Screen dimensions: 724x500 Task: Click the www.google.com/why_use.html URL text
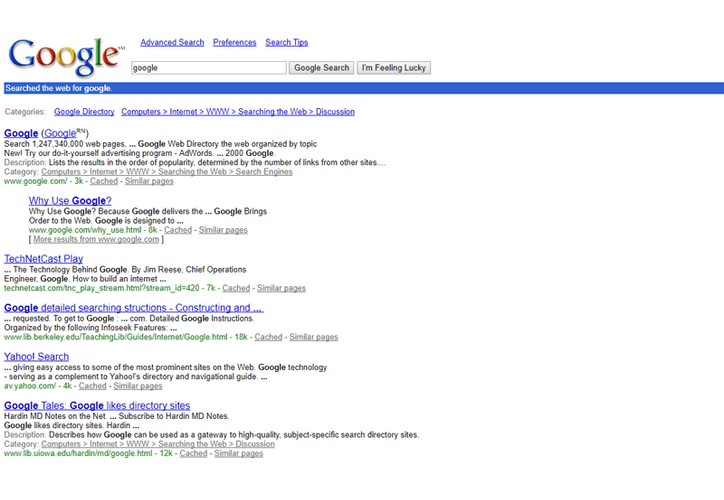(x=85, y=230)
